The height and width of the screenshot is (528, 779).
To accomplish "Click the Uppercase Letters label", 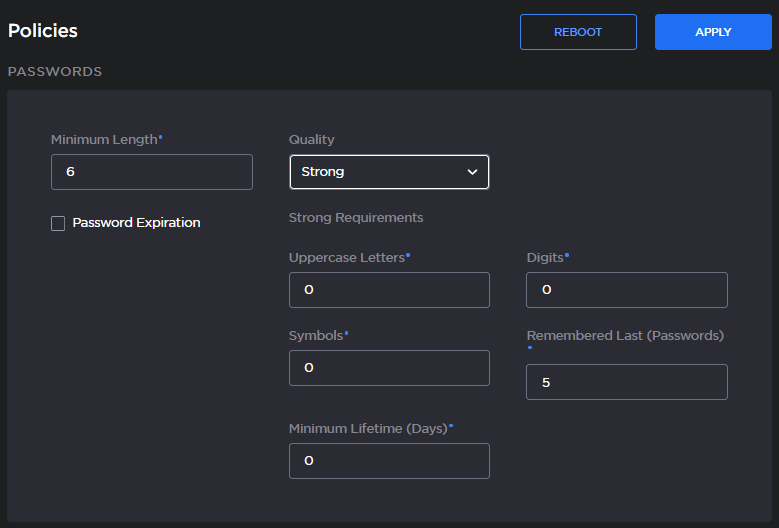I will (346, 257).
